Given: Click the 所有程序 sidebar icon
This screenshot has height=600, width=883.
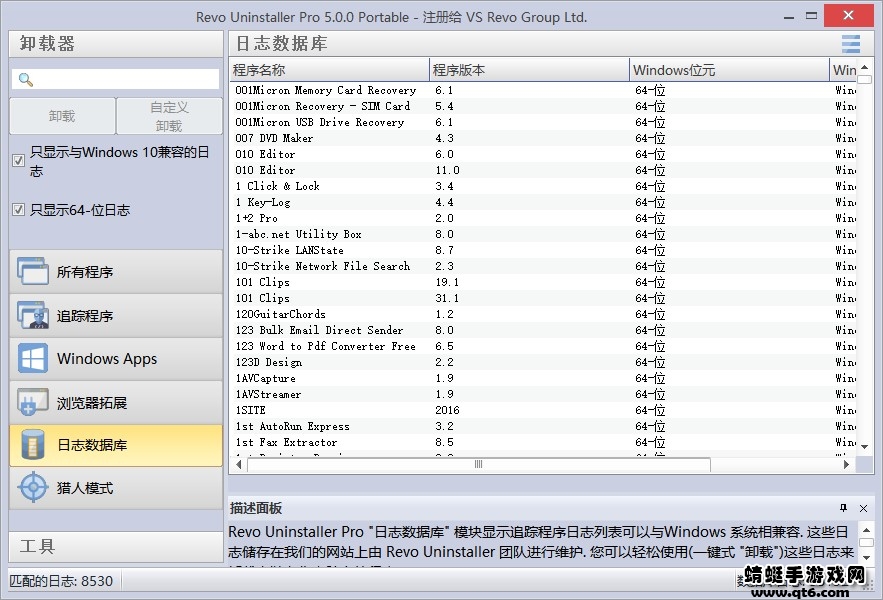Looking at the screenshot, I should click(33, 272).
